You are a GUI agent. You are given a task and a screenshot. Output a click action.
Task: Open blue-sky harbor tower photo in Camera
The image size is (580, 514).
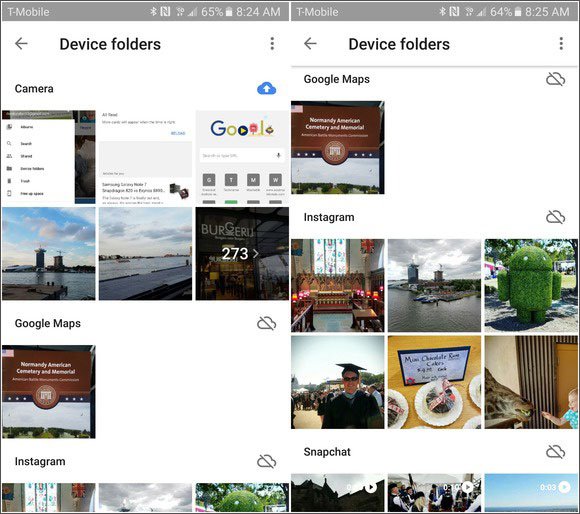(x=48, y=254)
